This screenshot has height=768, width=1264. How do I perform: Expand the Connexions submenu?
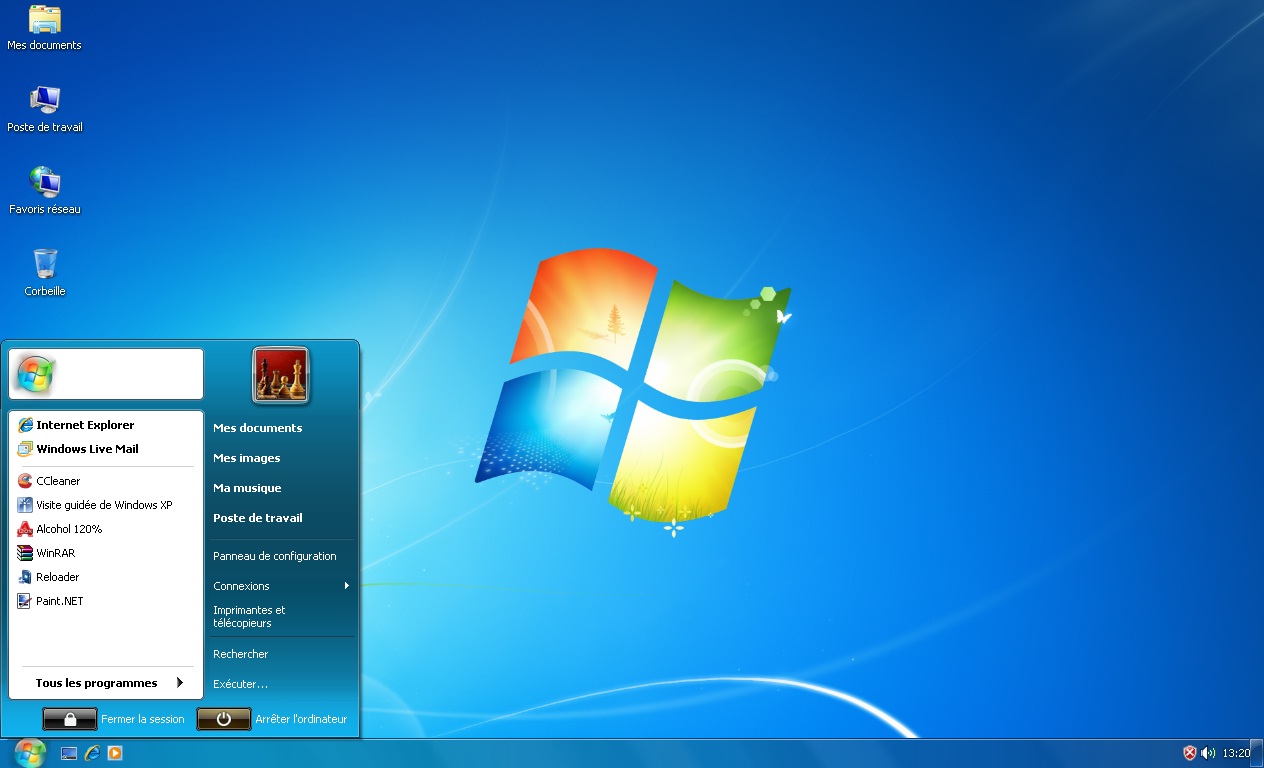pos(283,586)
